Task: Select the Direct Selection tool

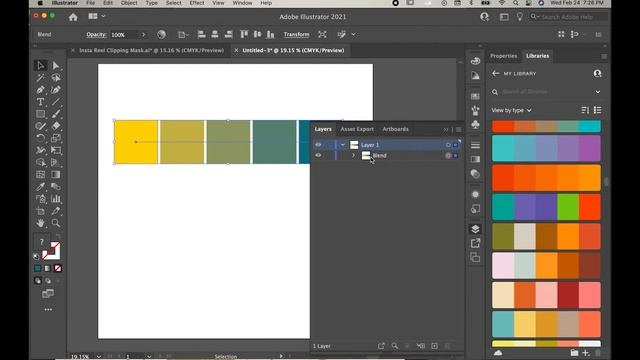Action: click(56, 65)
